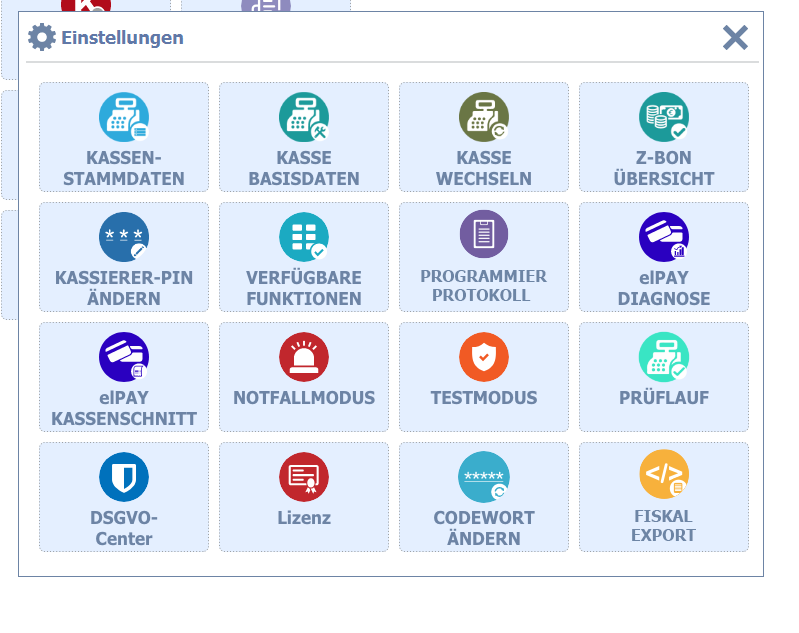This screenshot has height=633, width=799.
Task: Open elPAY Kassenschnitt icon
Action: click(124, 357)
